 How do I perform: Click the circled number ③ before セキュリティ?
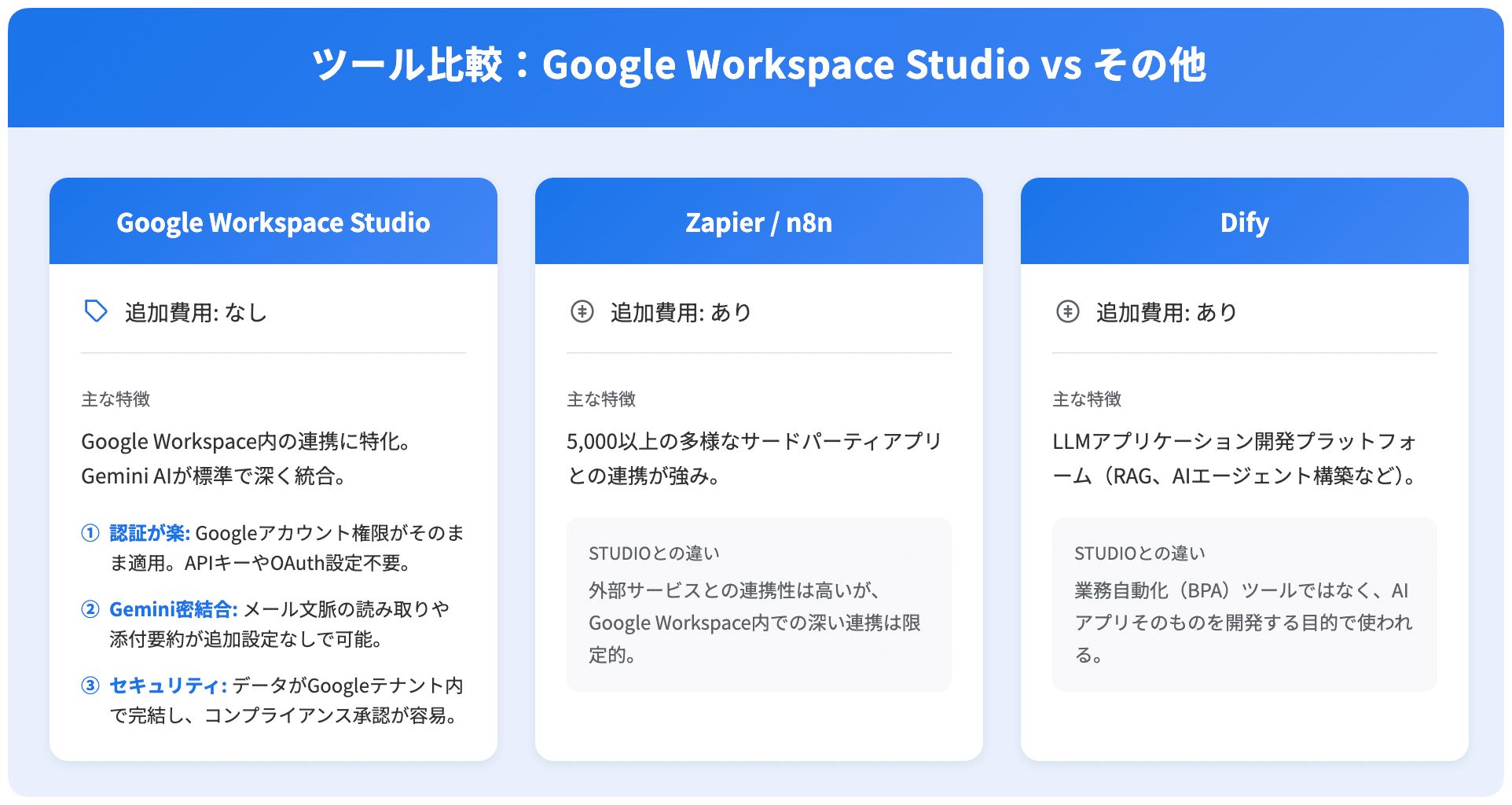[x=90, y=686]
